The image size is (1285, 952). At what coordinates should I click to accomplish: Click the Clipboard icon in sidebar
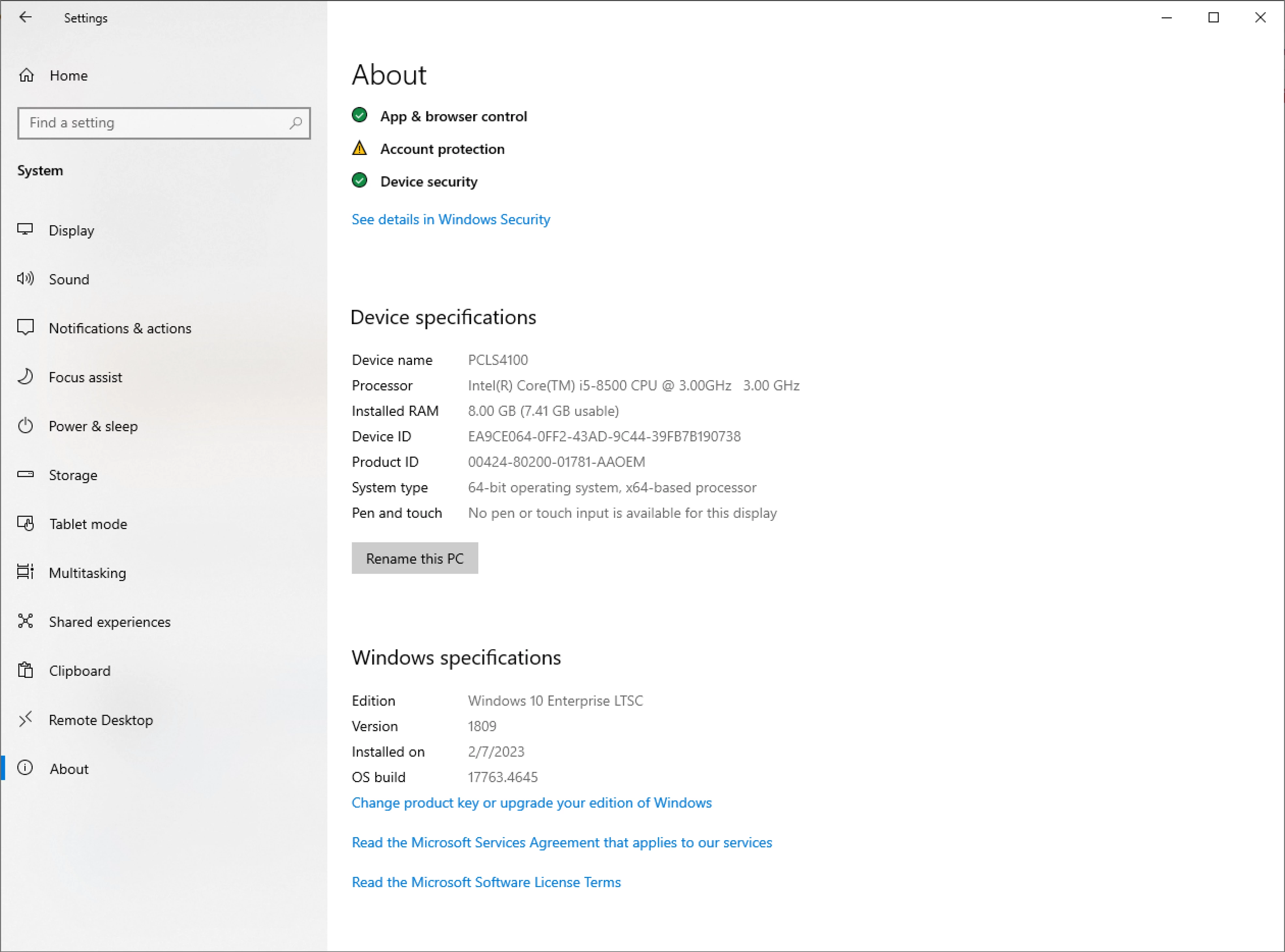click(25, 671)
